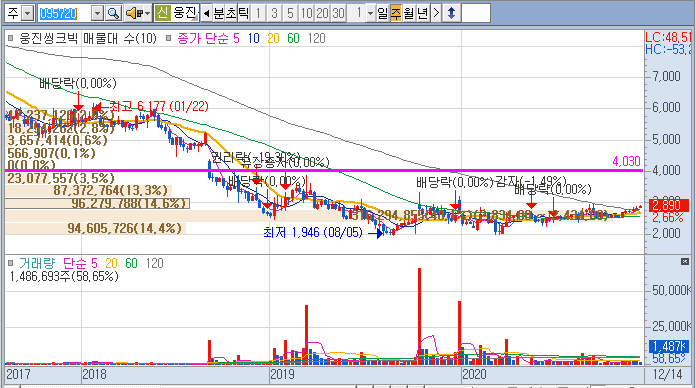The image size is (696, 388).
Task: Click the 거래량 indicator square marker
Action: tap(11, 263)
